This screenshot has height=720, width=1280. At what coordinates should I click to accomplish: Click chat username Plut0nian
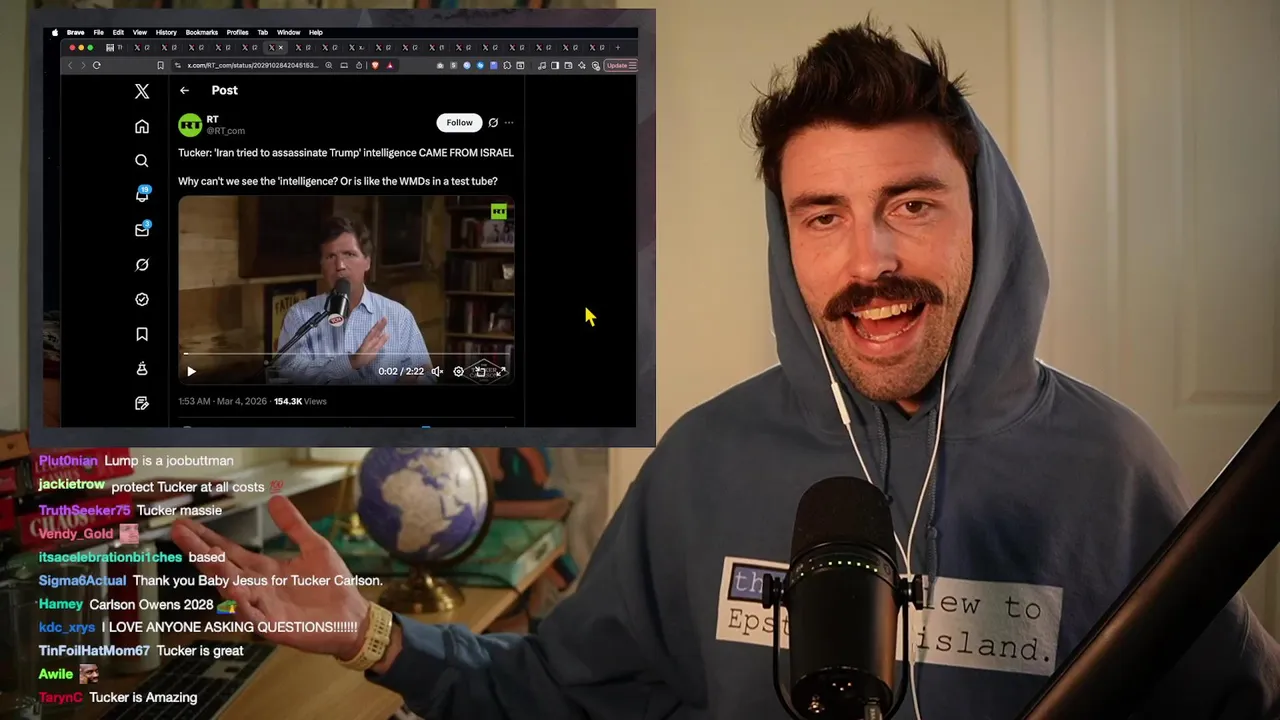tap(68, 461)
